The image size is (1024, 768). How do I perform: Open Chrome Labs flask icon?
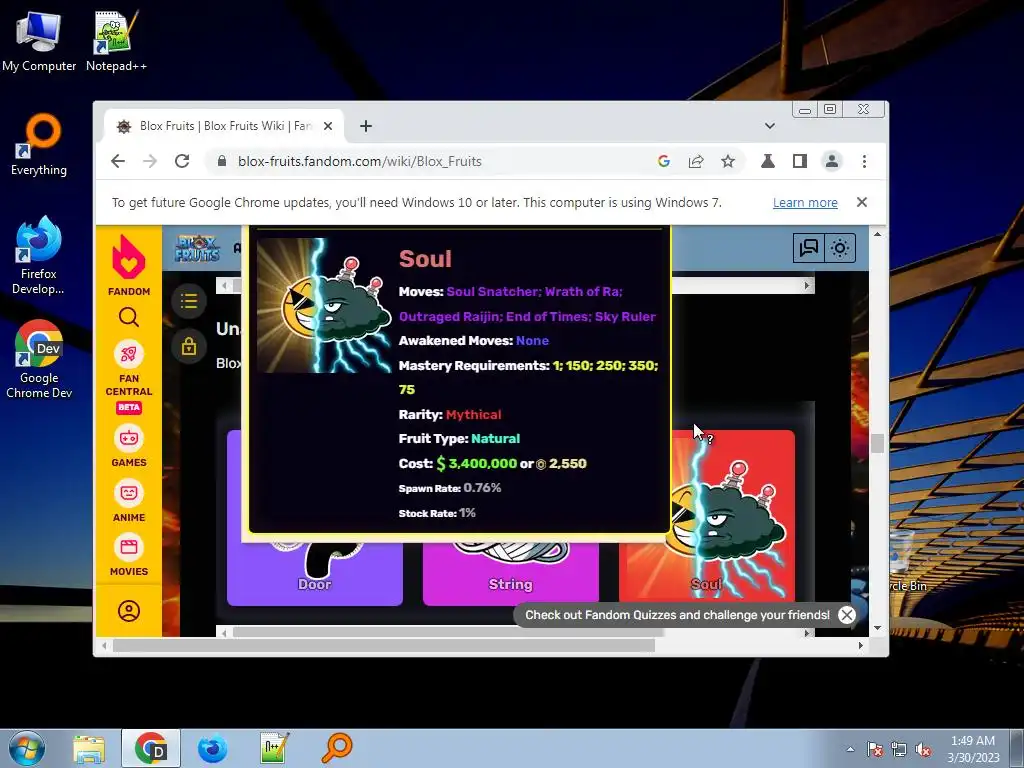[x=767, y=161]
